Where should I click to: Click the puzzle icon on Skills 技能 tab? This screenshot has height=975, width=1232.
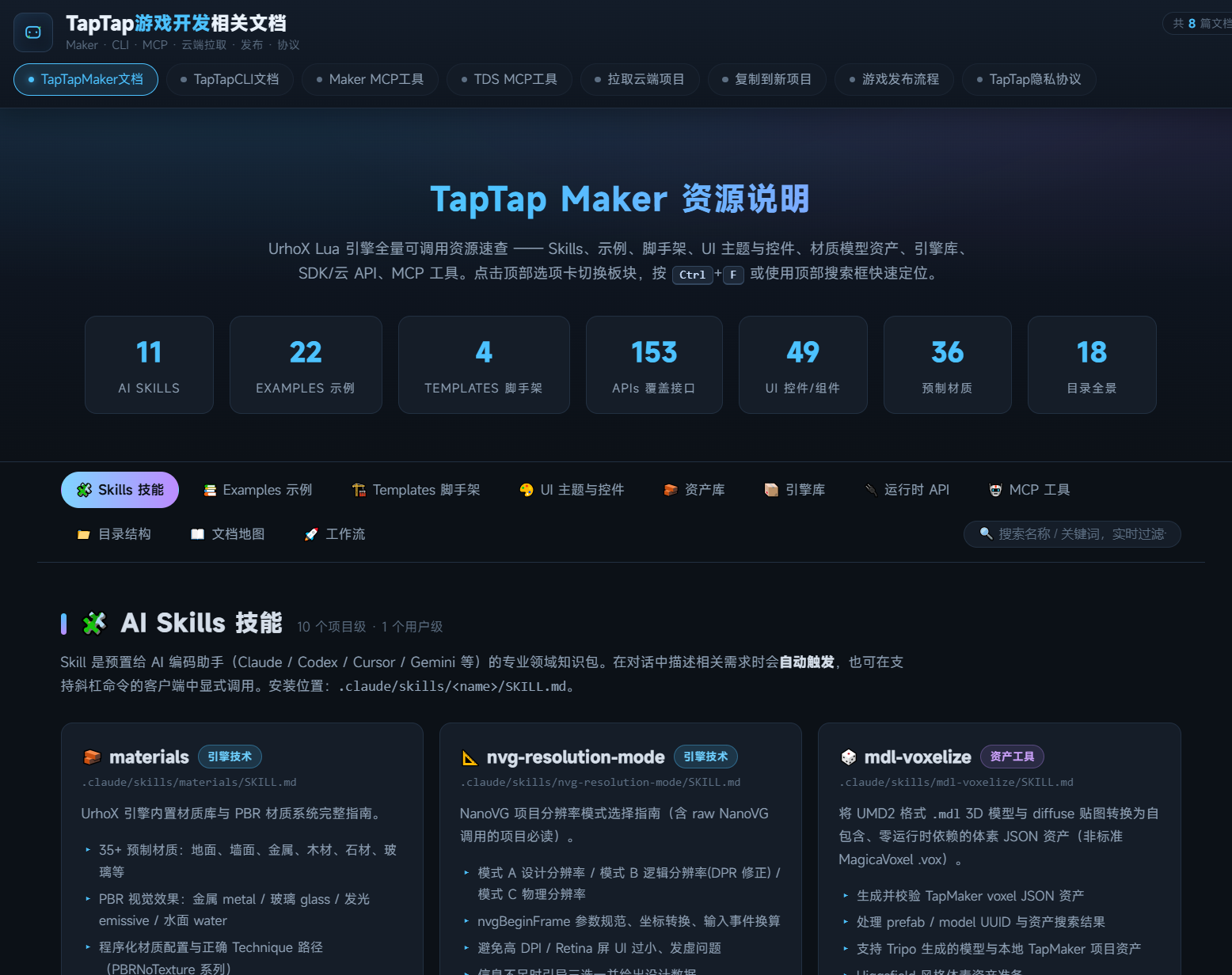pos(84,490)
